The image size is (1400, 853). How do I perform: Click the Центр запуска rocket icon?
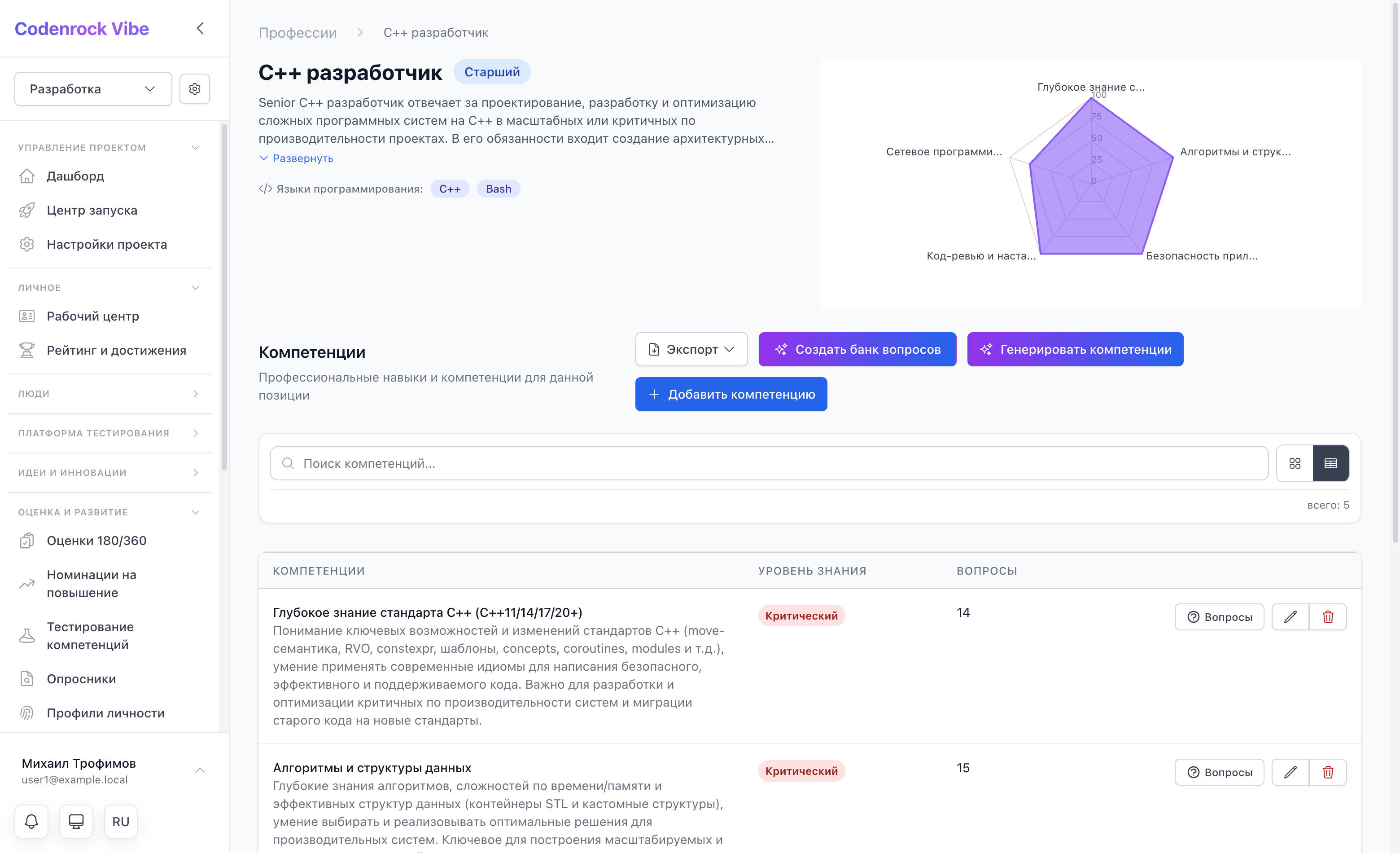[x=27, y=210]
